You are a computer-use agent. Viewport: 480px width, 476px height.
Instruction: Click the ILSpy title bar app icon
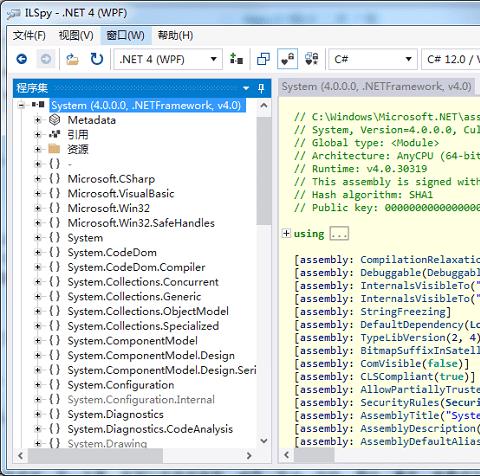click(13, 13)
